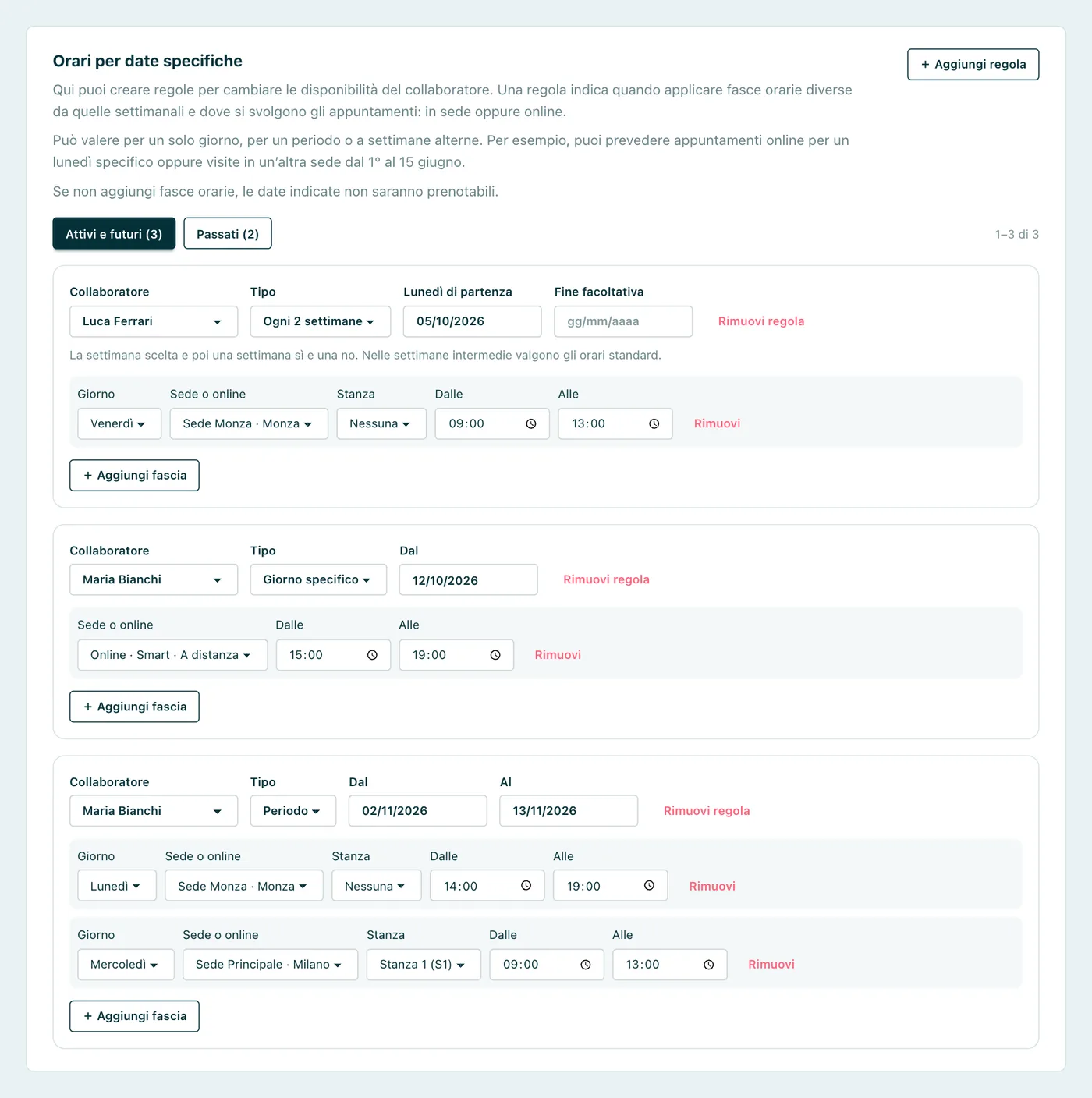Expand Online · Smart · A distanza dropdown
Image resolution: width=1092 pixels, height=1098 pixels.
[x=172, y=655]
